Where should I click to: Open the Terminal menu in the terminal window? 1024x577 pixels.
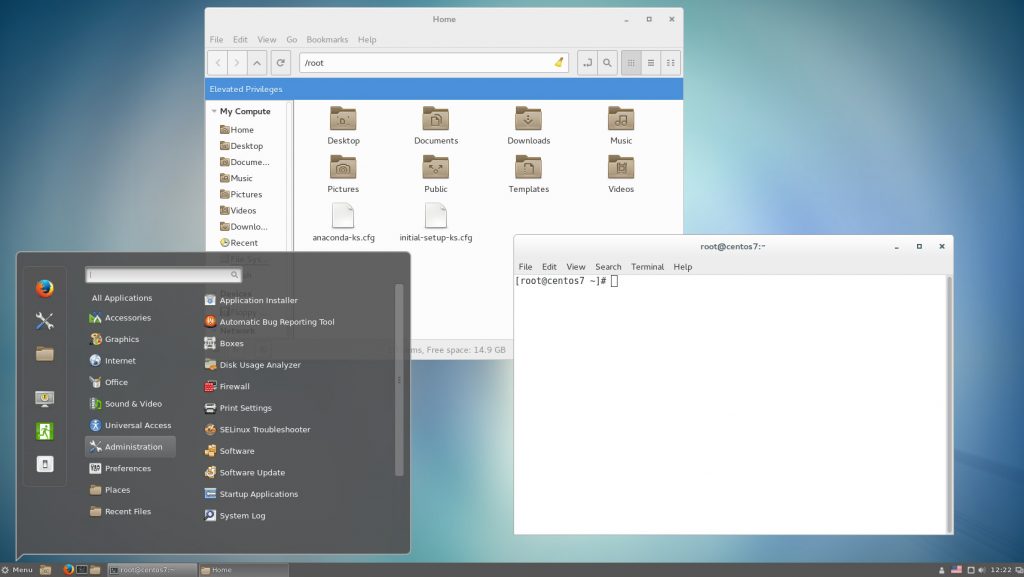click(x=647, y=266)
